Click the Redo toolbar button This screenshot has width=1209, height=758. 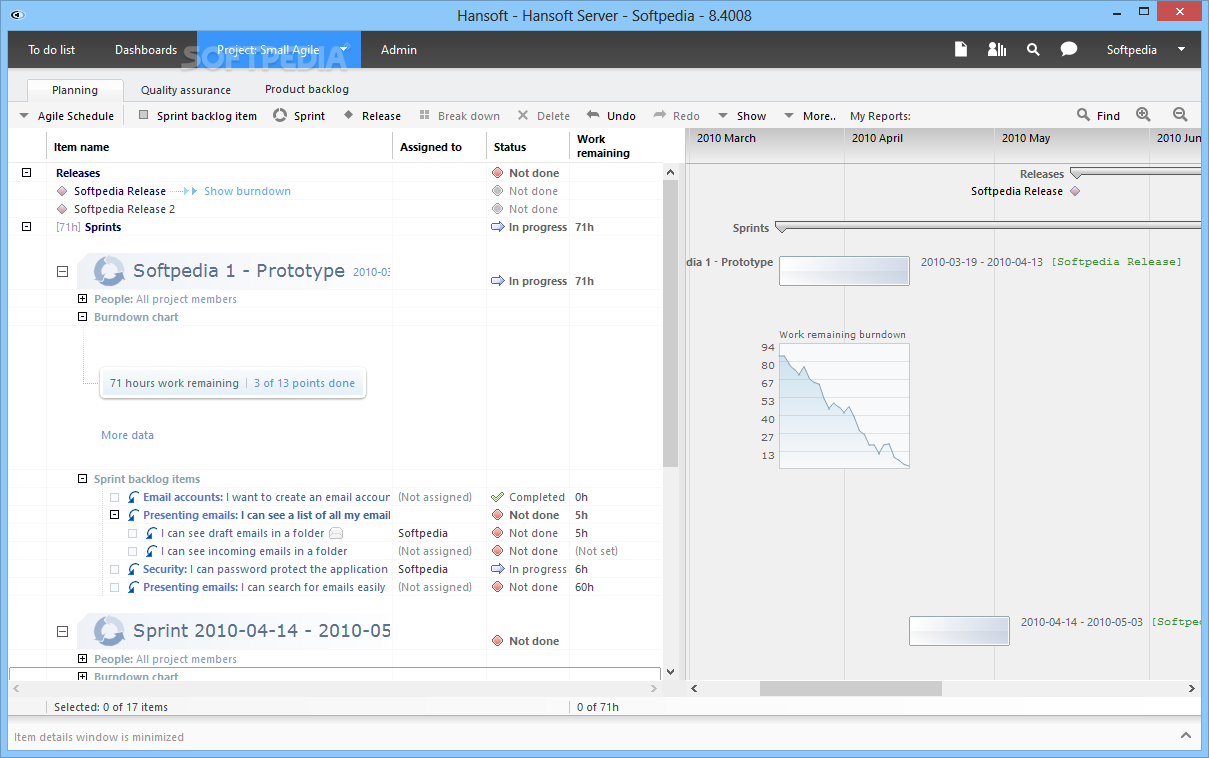676,116
